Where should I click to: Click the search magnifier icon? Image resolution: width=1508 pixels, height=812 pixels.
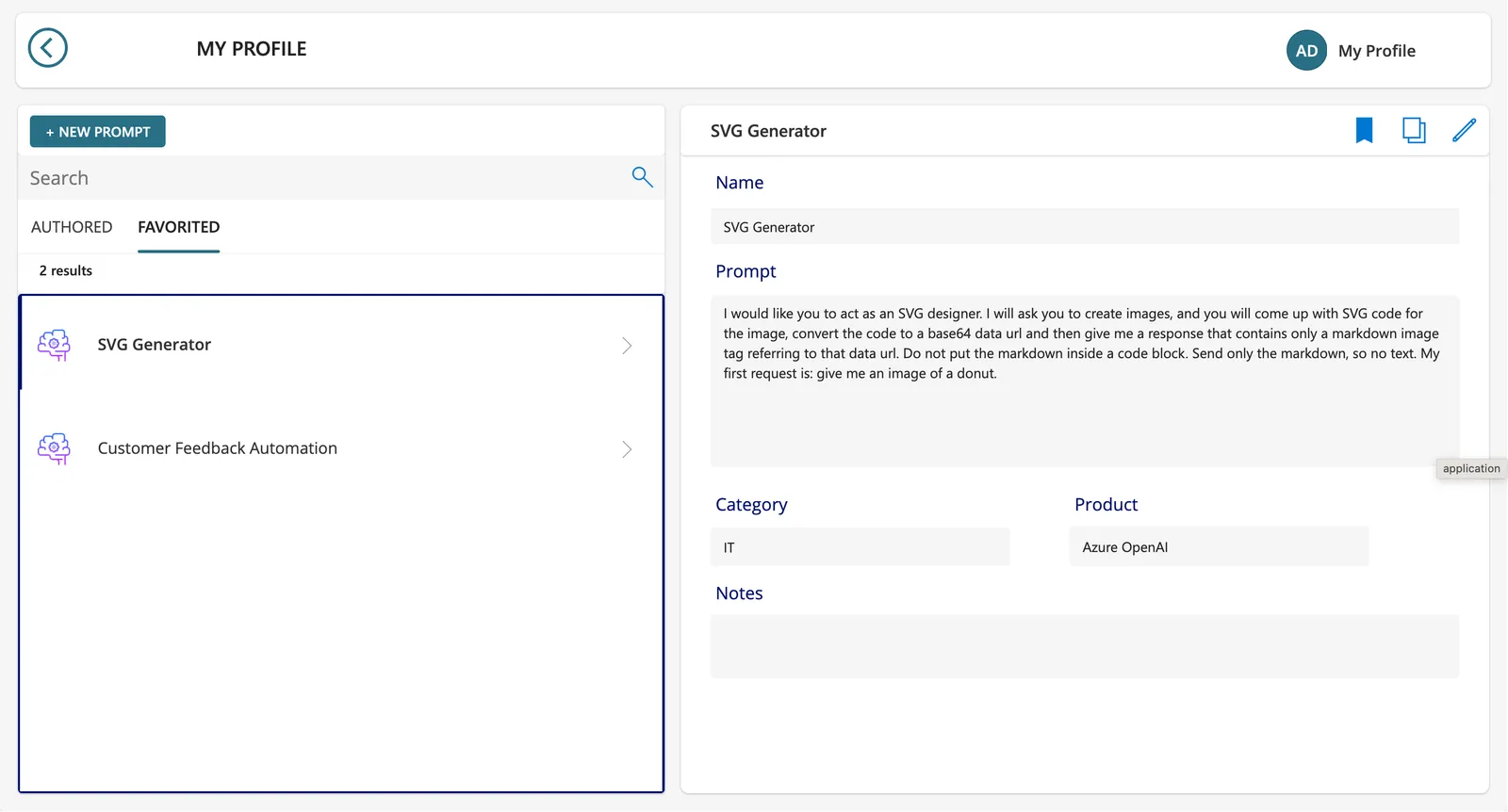(x=642, y=177)
